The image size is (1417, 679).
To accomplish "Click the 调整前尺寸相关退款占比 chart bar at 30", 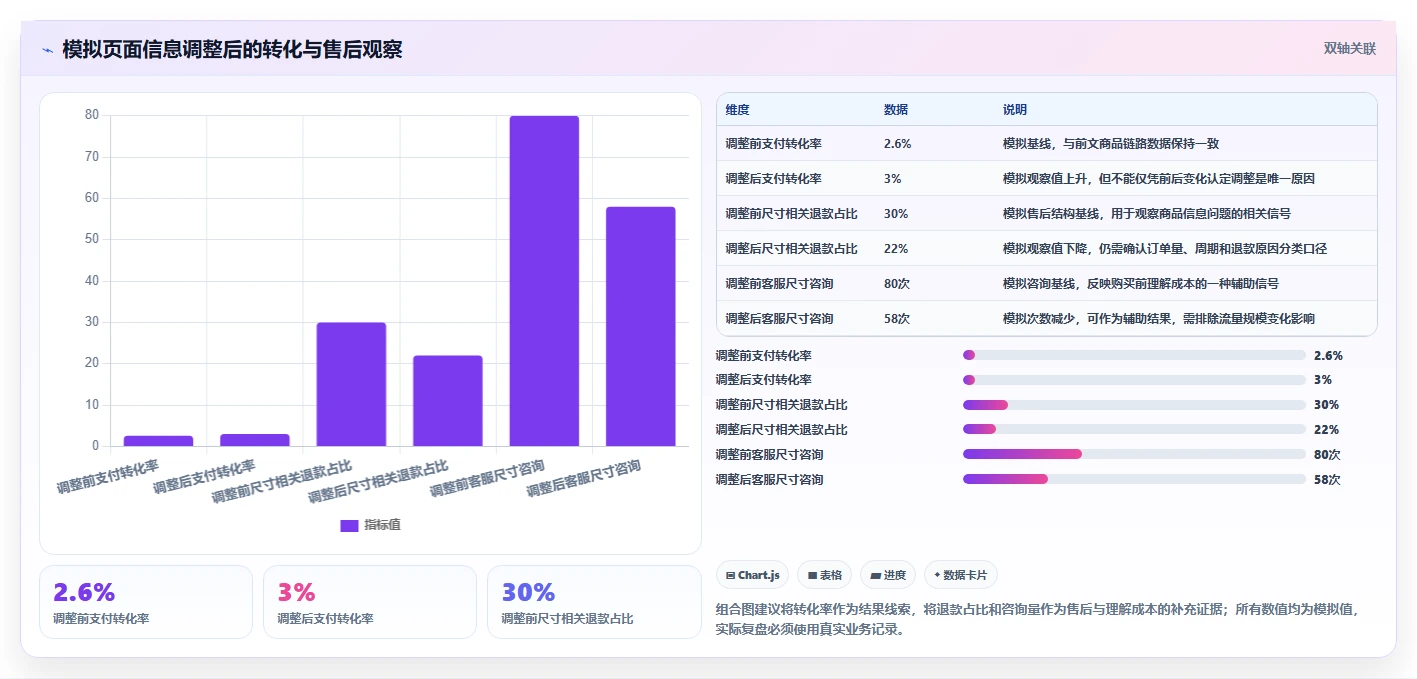I will (351, 384).
